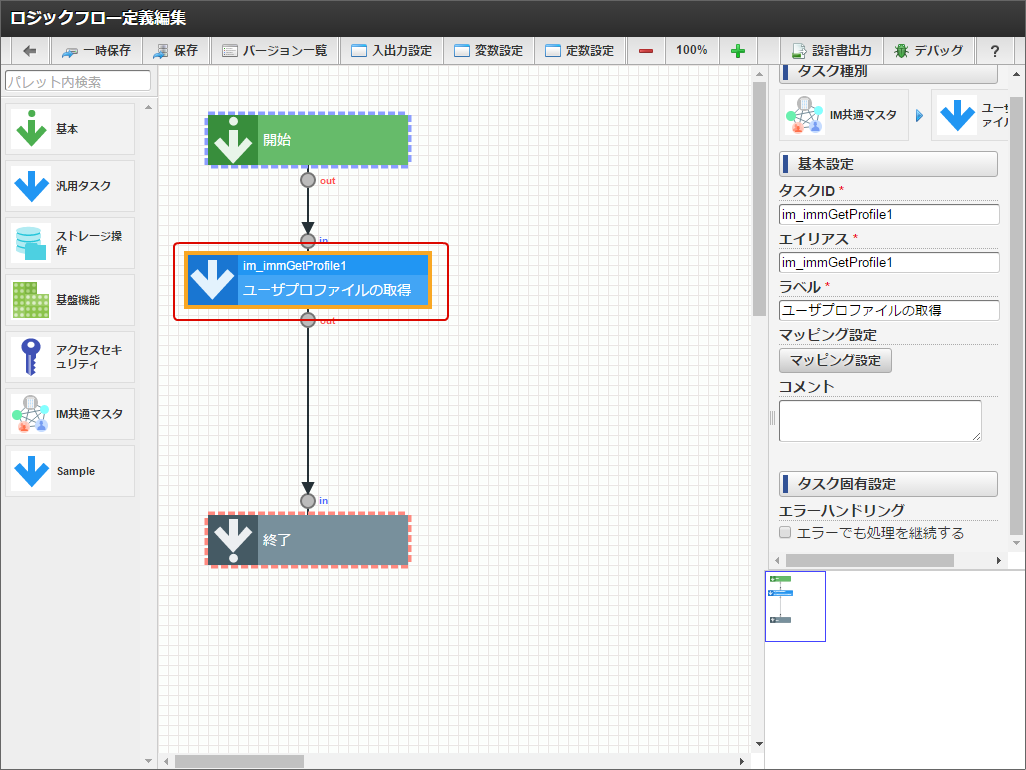
Task: Expand the IM共通マスタ palette category
Action: click(70, 414)
